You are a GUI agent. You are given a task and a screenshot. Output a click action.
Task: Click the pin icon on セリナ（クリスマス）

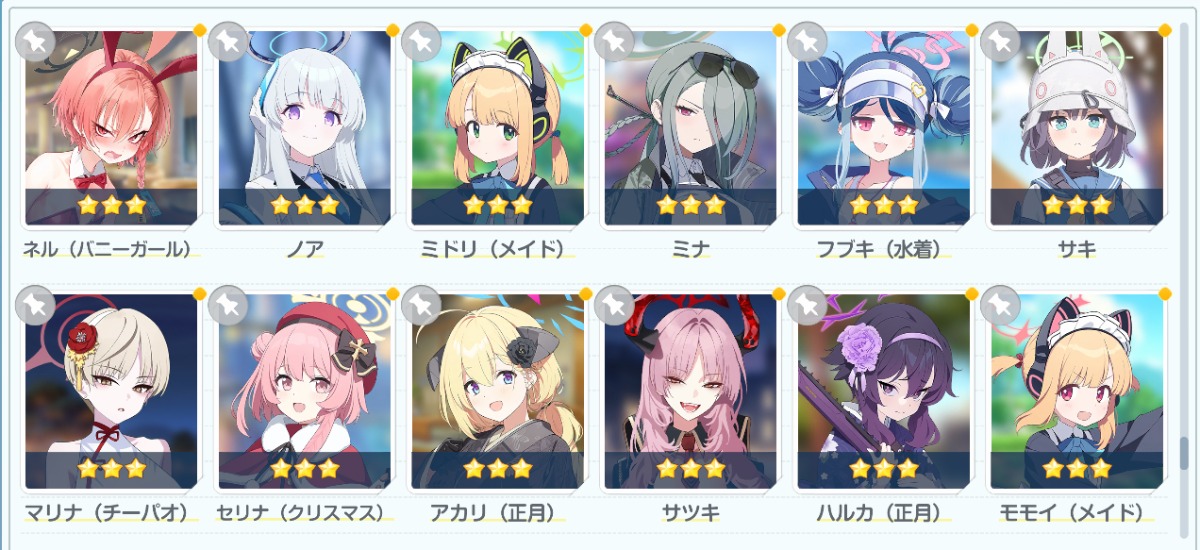click(228, 305)
